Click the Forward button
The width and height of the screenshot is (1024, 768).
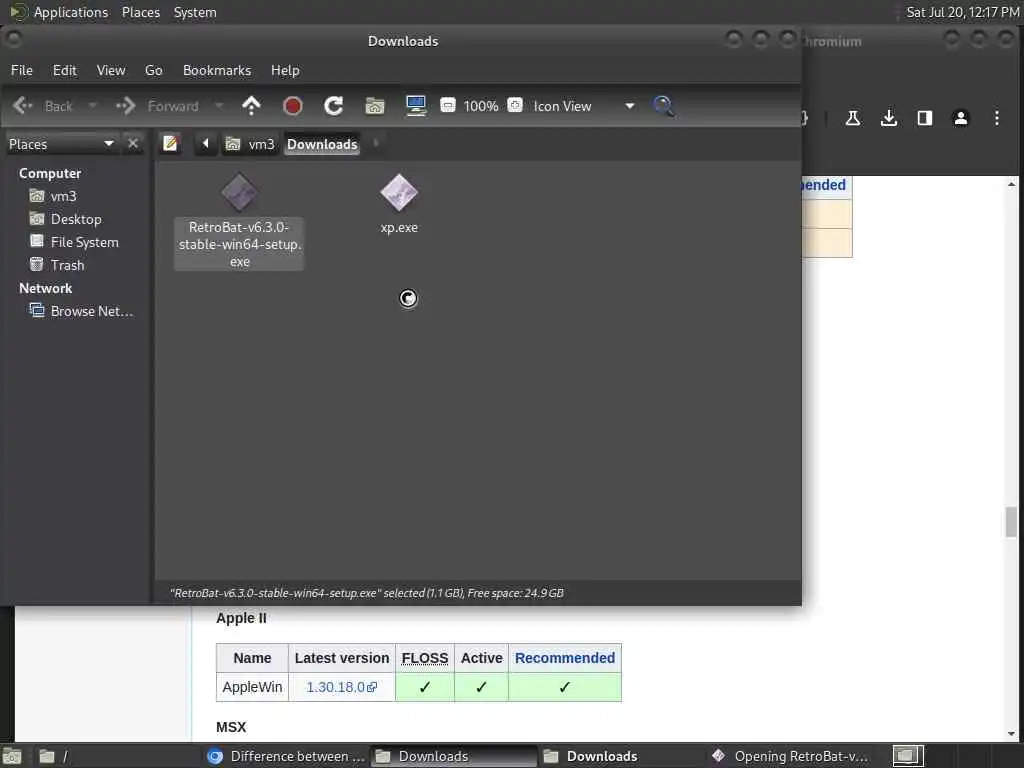tap(157, 106)
